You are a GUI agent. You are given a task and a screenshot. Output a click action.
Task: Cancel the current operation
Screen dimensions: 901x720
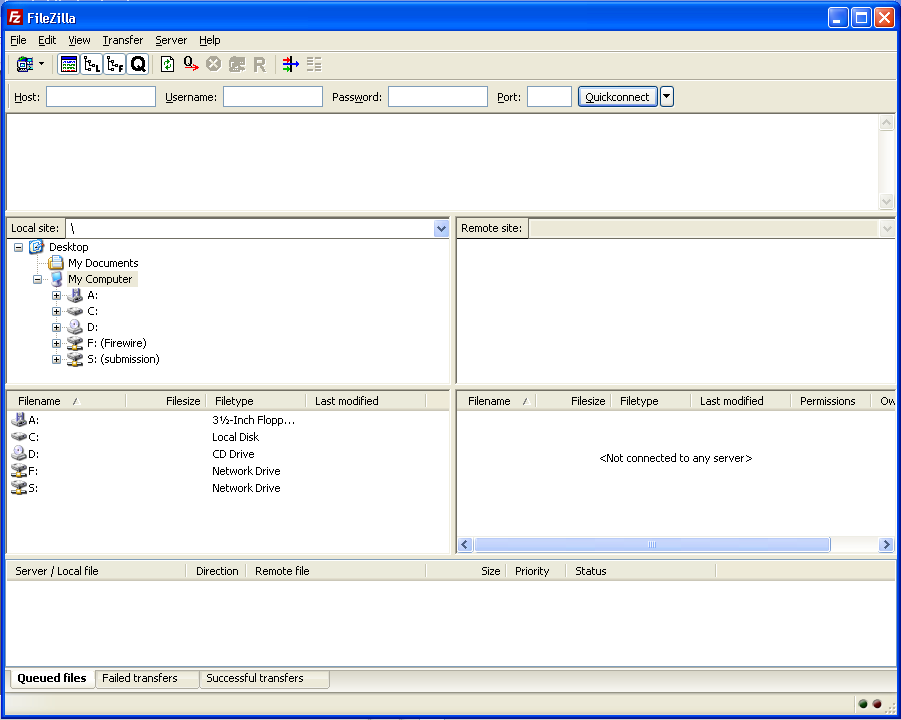[x=214, y=64]
